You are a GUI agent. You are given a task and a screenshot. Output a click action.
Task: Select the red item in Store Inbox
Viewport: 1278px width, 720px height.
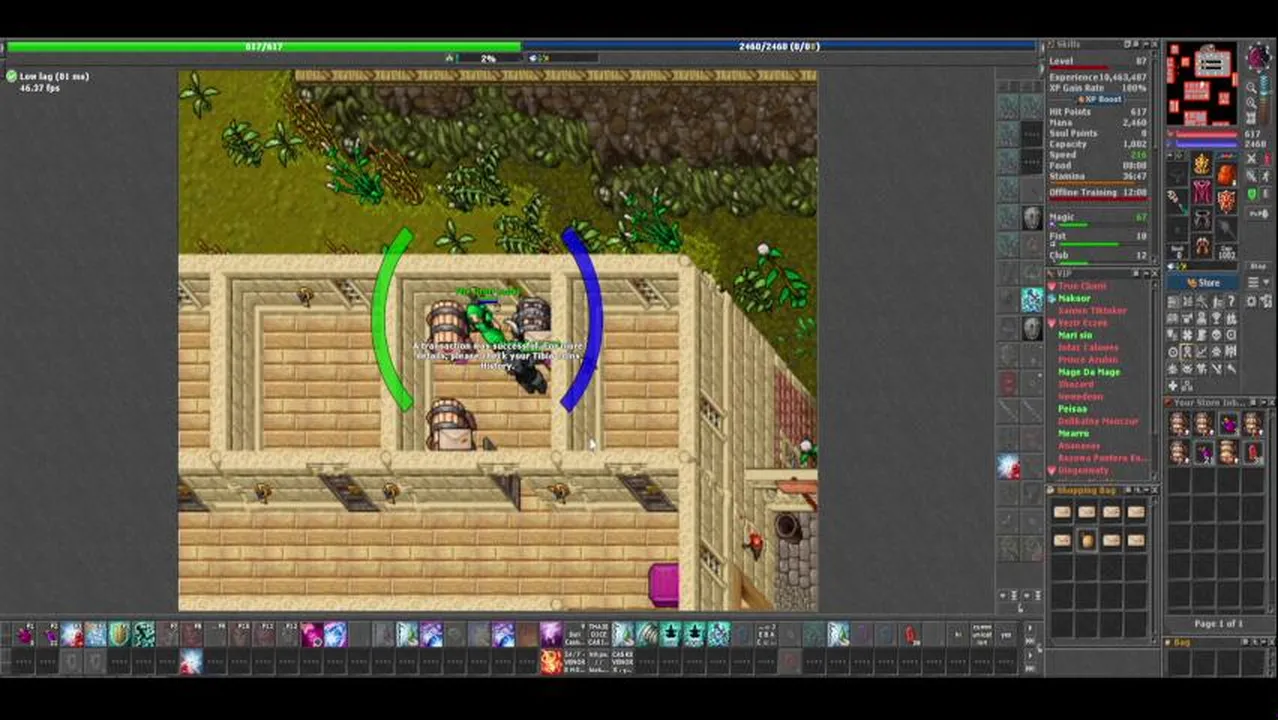1253,451
